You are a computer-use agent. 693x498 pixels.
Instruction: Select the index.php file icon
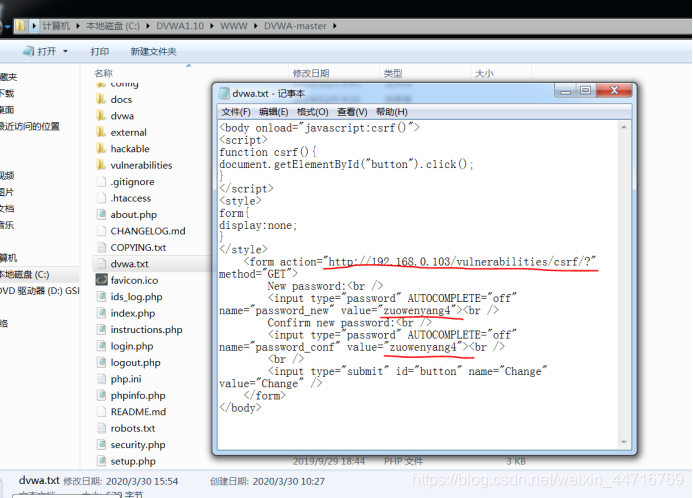101,313
